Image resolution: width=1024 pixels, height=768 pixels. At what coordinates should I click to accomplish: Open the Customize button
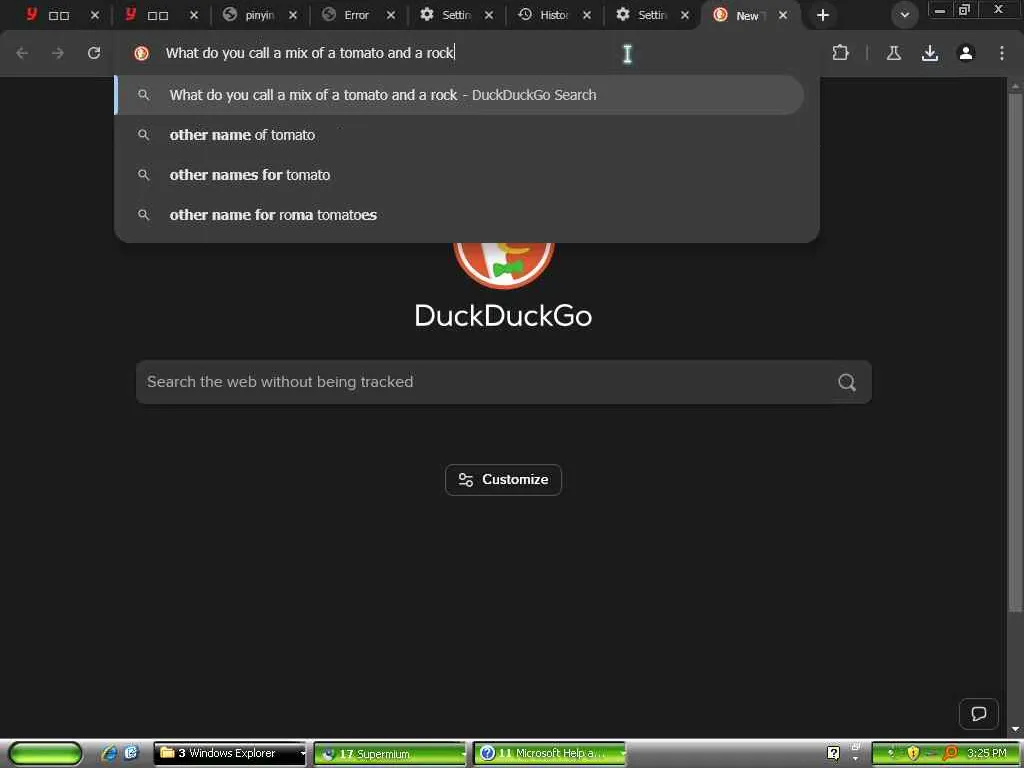(504, 480)
